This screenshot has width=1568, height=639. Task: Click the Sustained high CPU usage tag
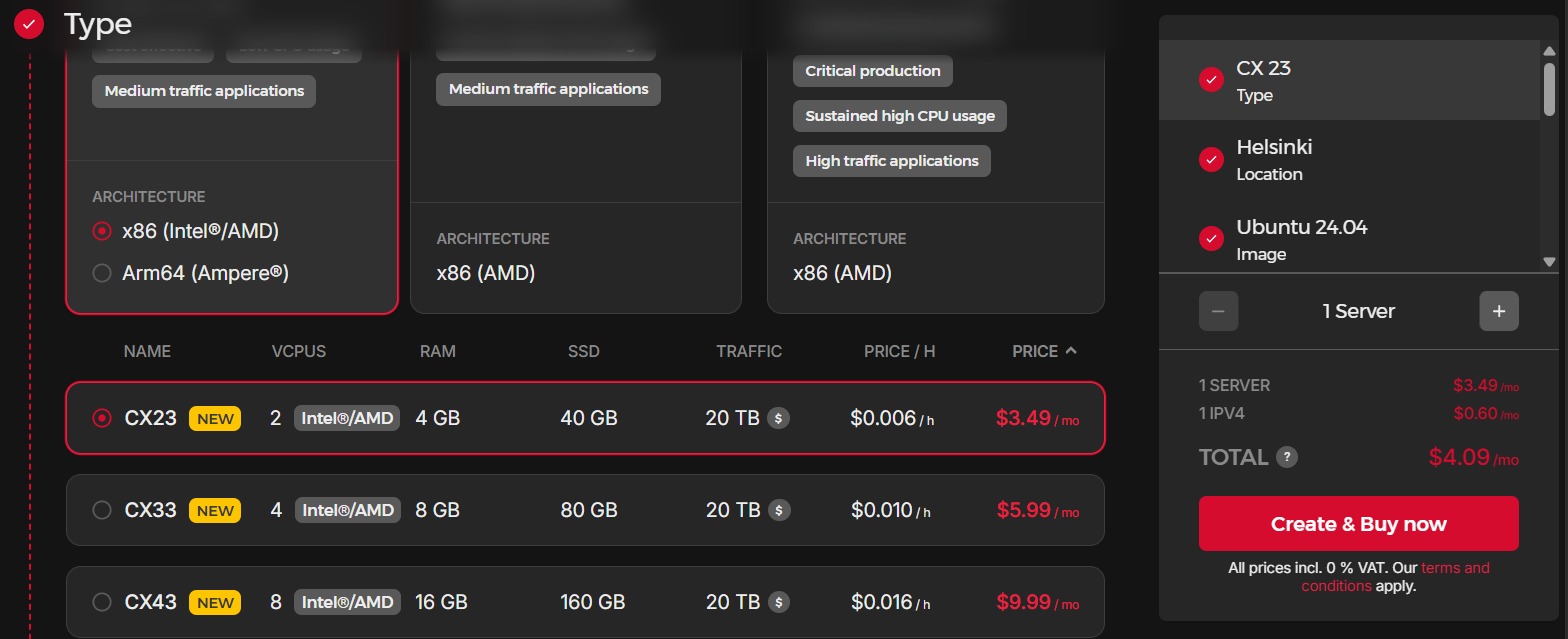(900, 116)
